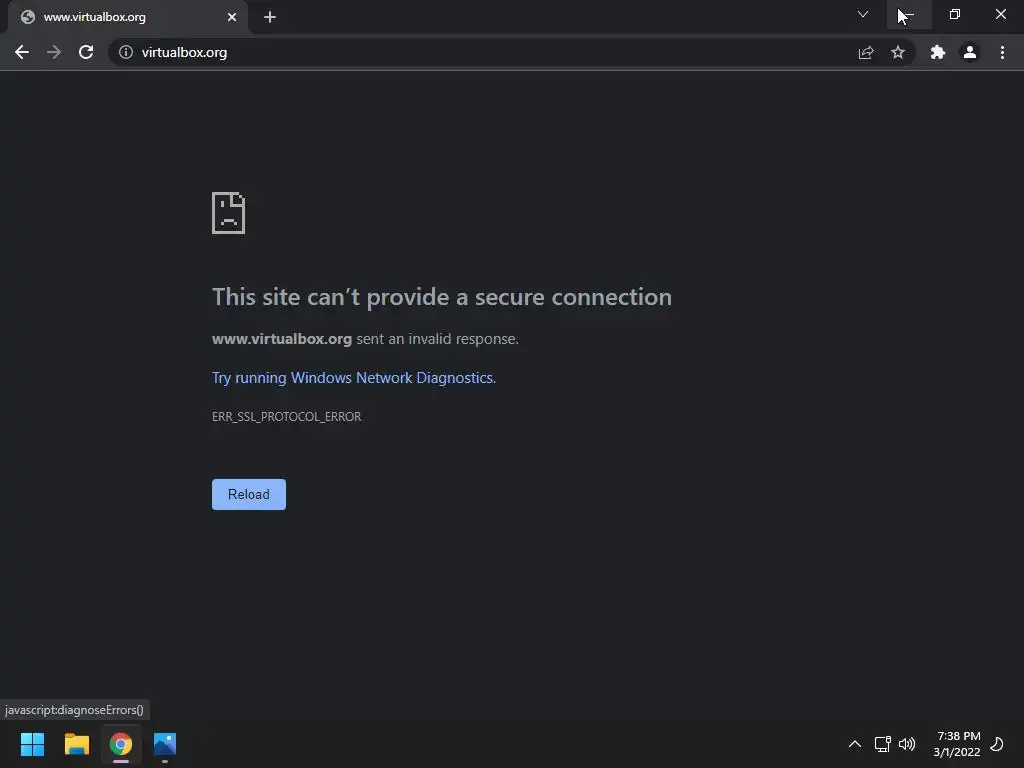Share this page icon

click(x=866, y=52)
